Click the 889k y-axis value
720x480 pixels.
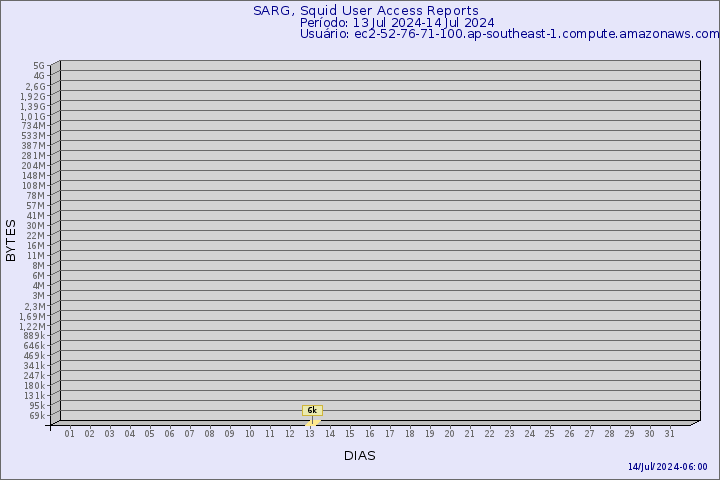[34, 336]
